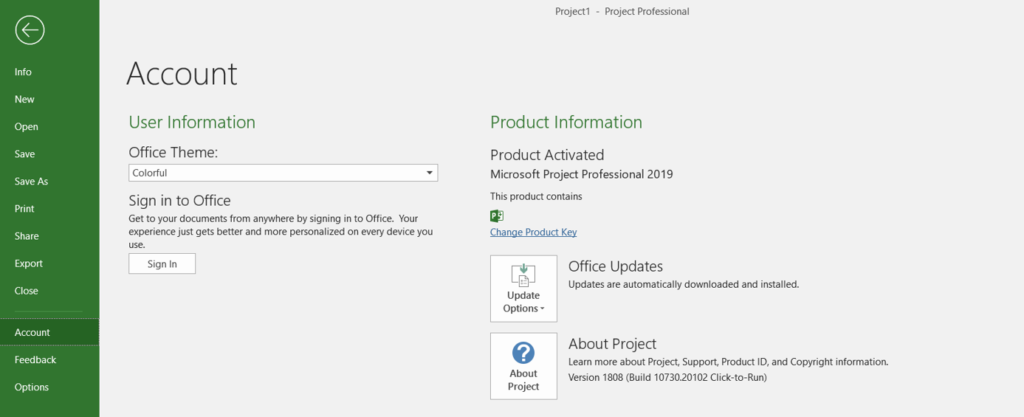
Task: Open the Info page
Action: tap(23, 72)
